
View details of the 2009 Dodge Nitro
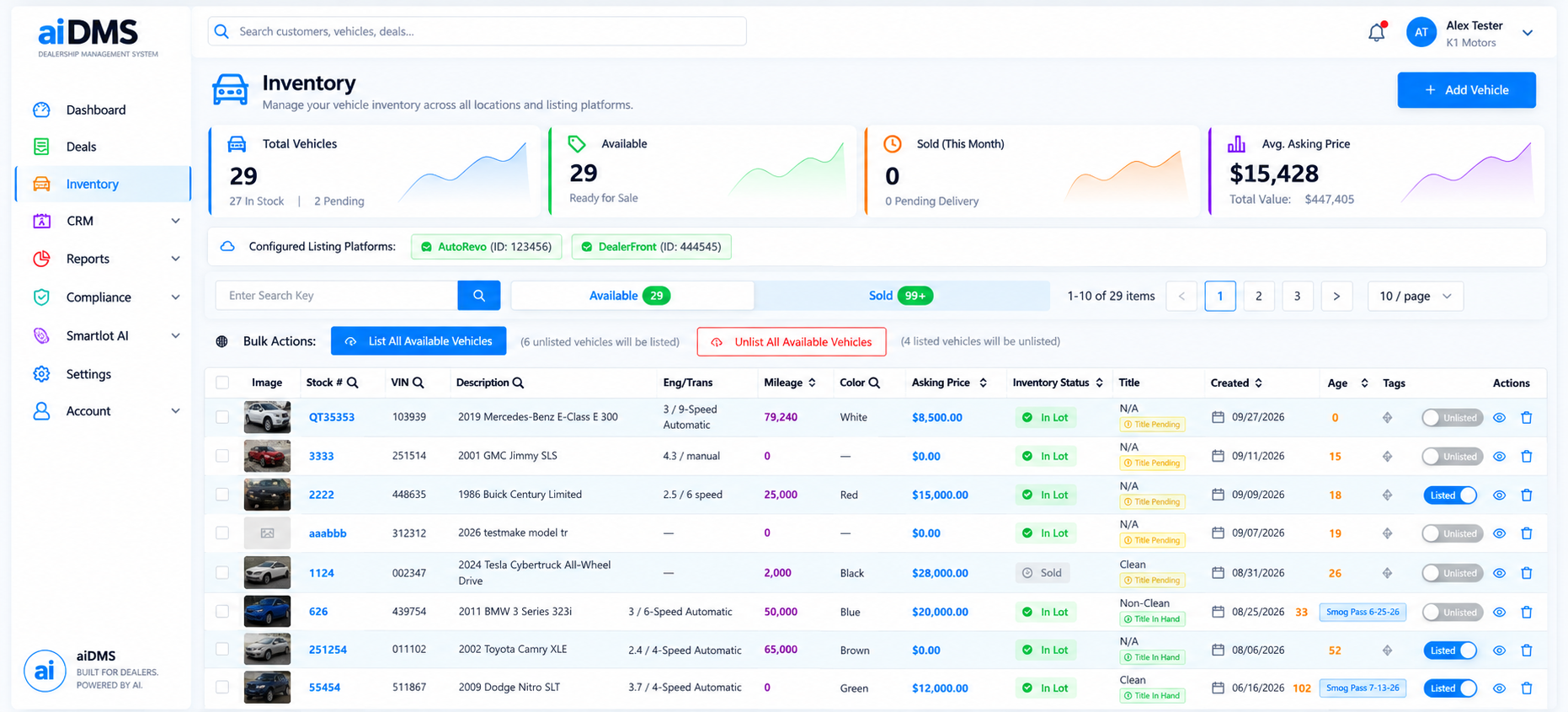coord(1499,688)
